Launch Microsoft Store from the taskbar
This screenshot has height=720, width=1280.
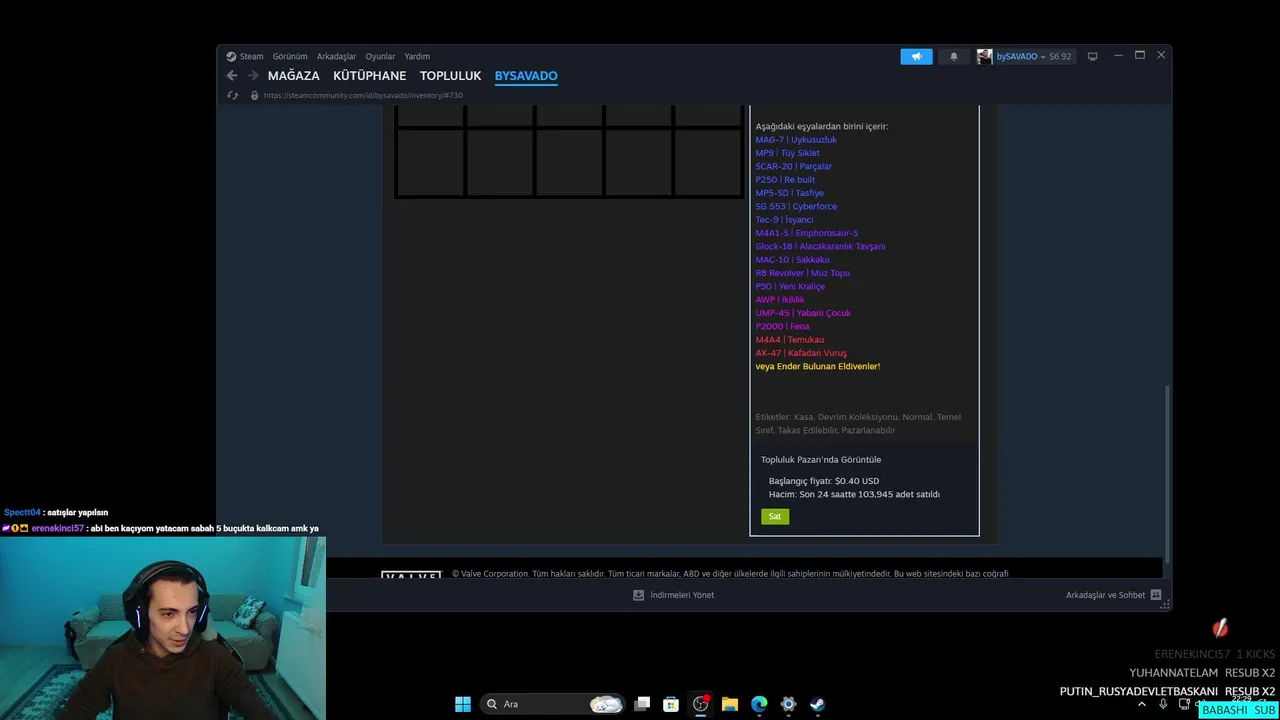671,704
